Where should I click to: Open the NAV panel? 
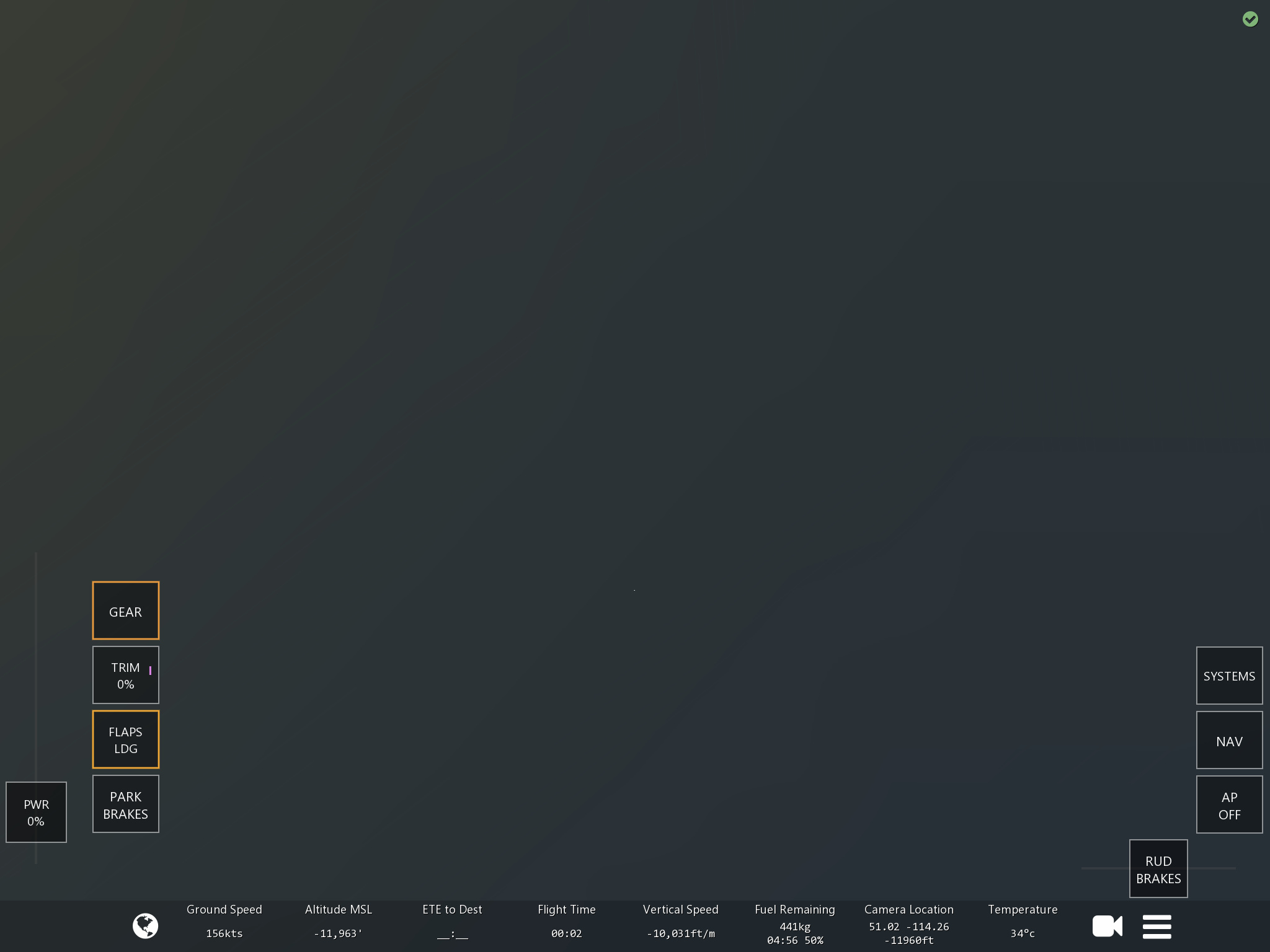(x=1229, y=741)
